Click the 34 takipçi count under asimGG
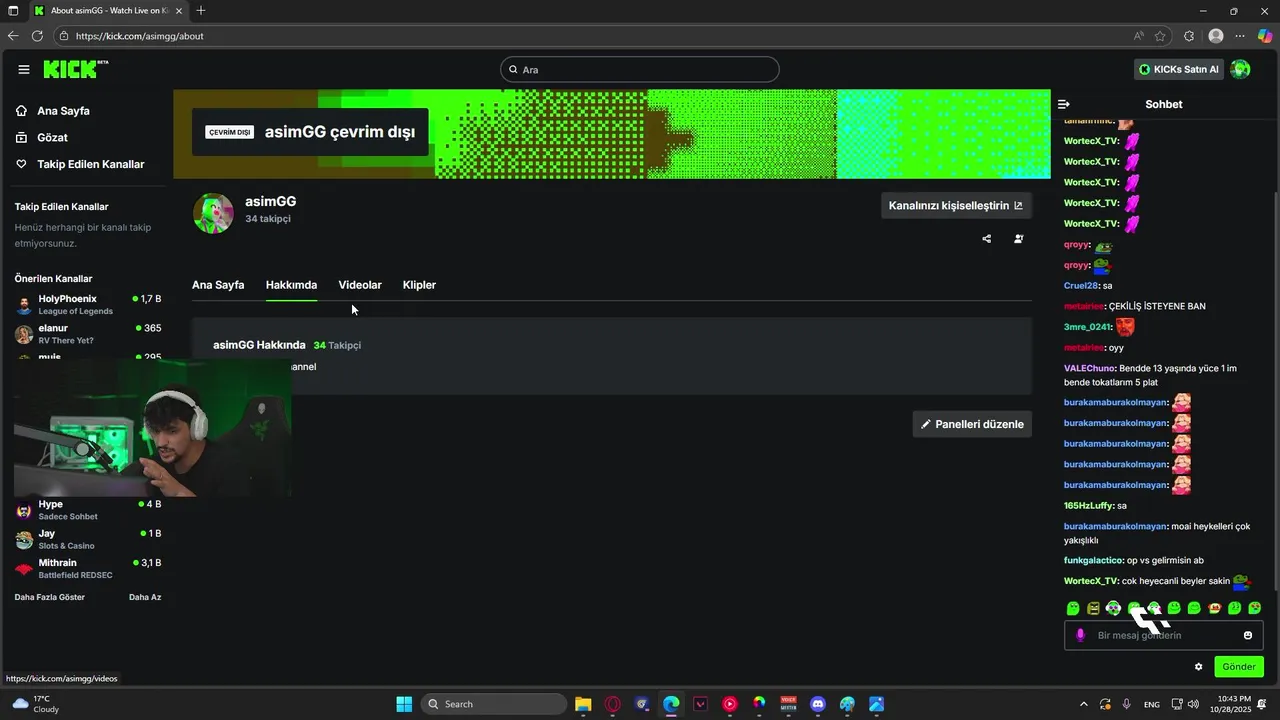Screen dimensions: 1280x720 pos(268,219)
